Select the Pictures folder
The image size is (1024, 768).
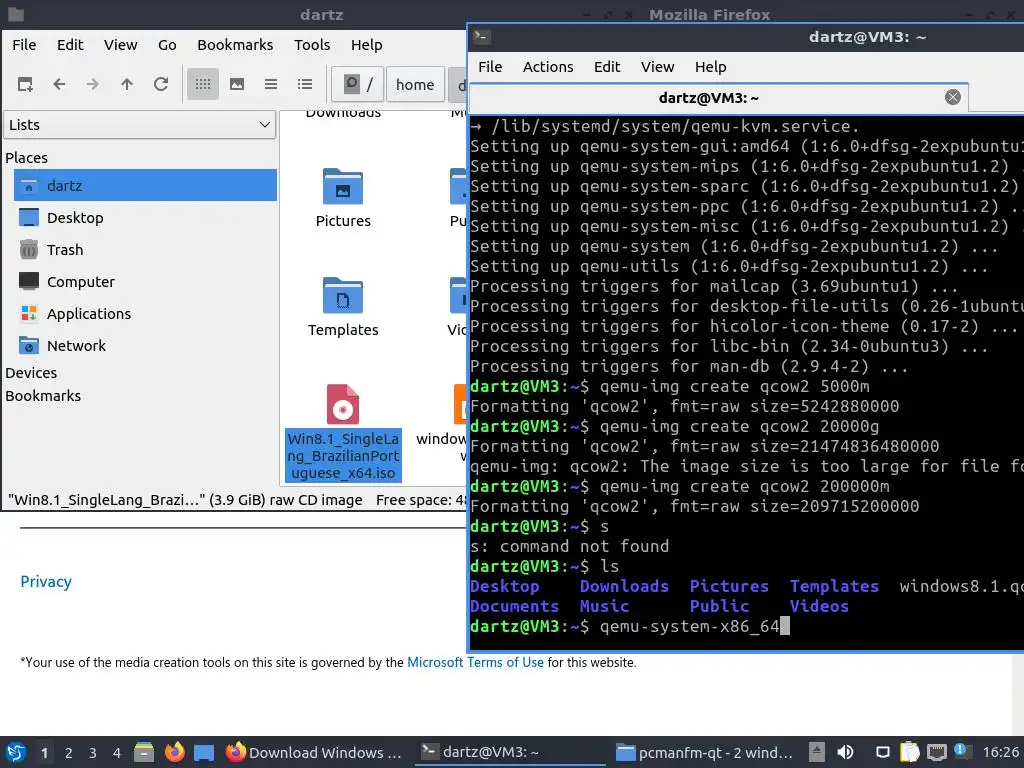point(343,199)
